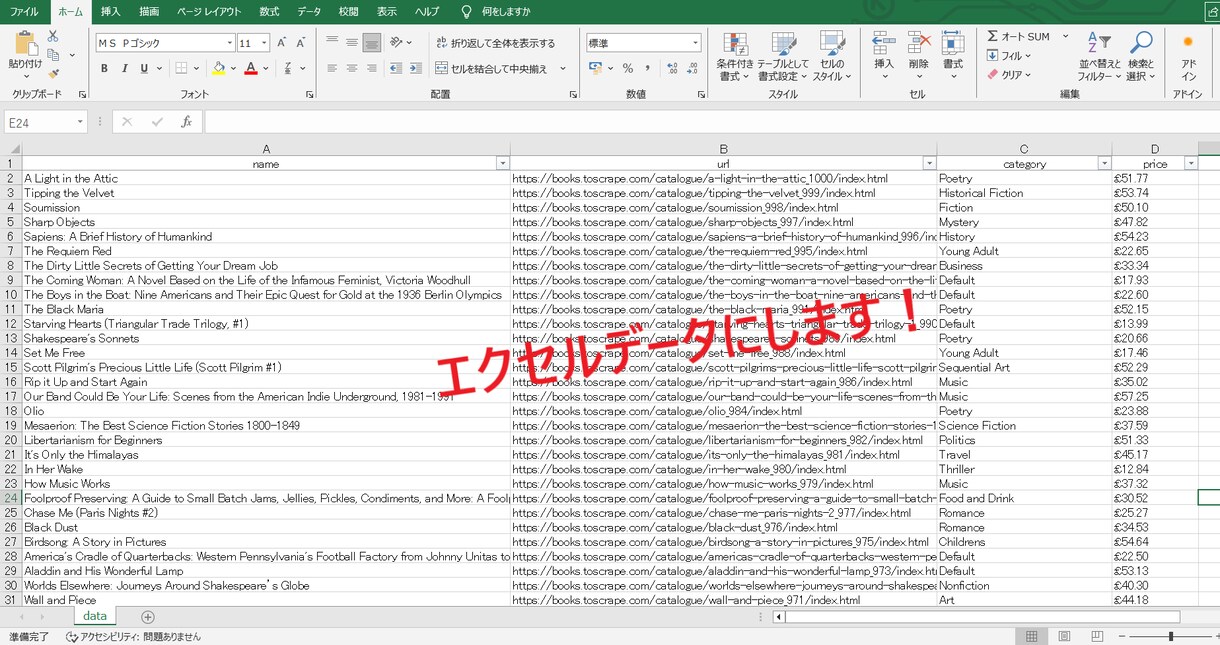Open 並べ替えとフィルター sort and filter
1220x645 pixels.
click(x=1099, y=57)
